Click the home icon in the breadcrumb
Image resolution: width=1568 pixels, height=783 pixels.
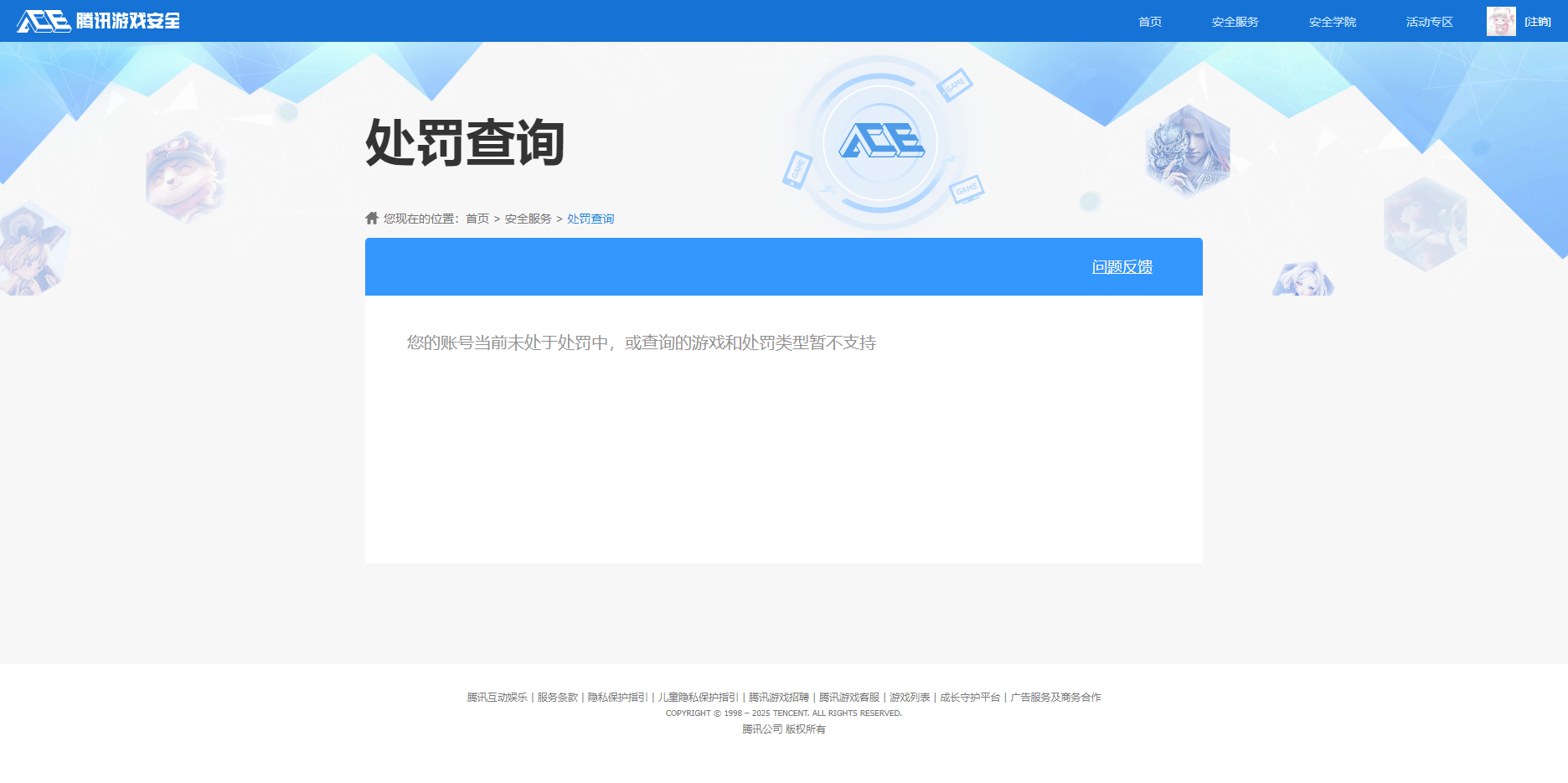(372, 218)
